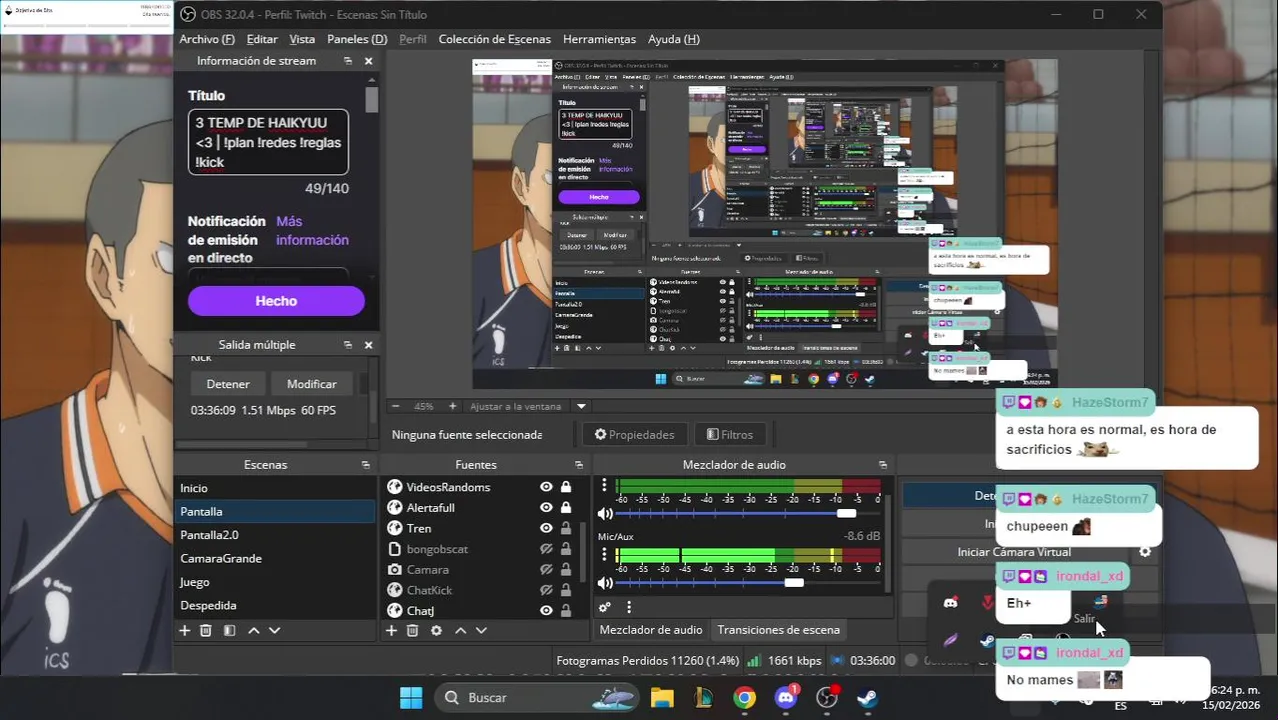Screen dimensions: 1278x720
Task: Show the ChatKick source
Action: [546, 590]
